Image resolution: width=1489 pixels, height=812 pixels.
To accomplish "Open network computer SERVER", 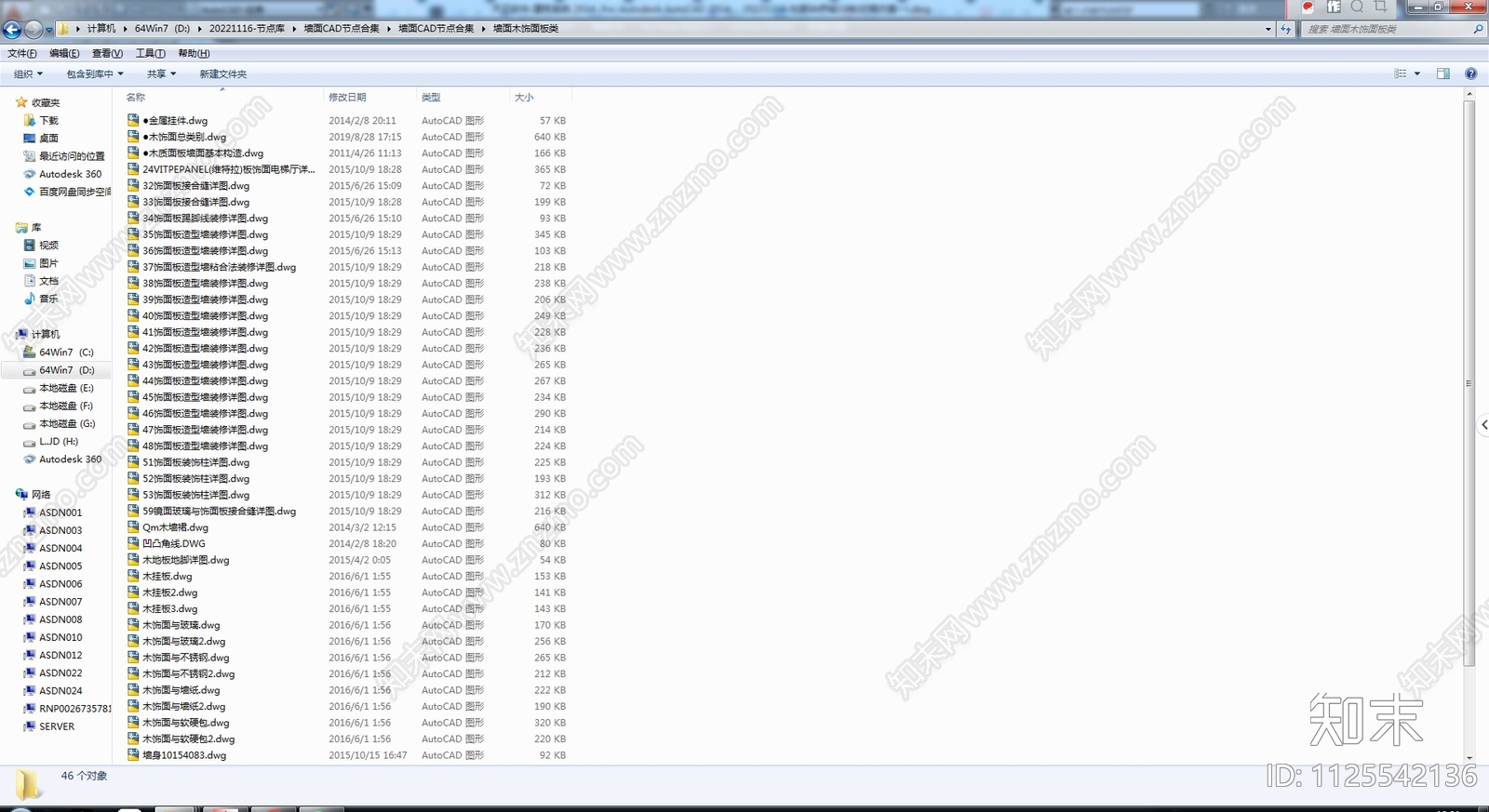I will pos(57,726).
